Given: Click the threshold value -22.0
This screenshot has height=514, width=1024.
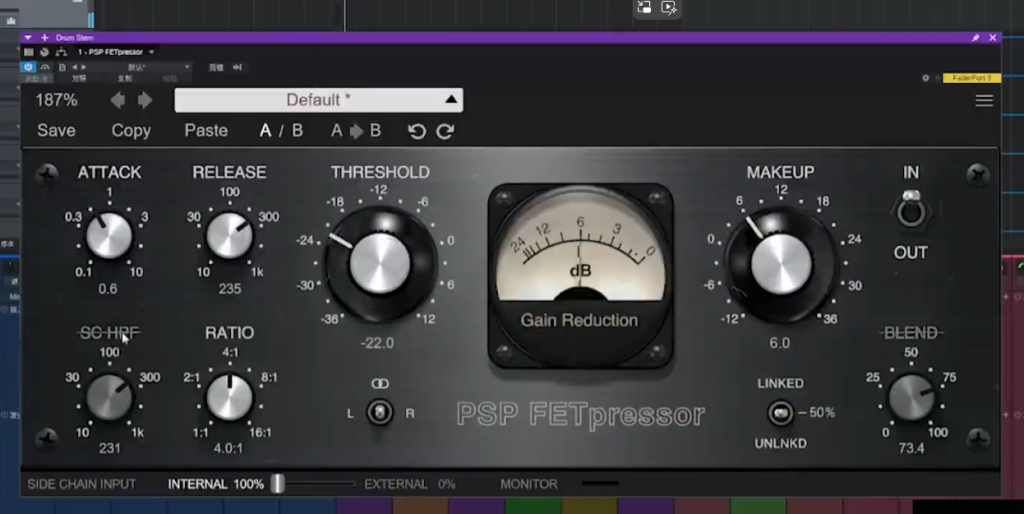Looking at the screenshot, I should (x=377, y=343).
